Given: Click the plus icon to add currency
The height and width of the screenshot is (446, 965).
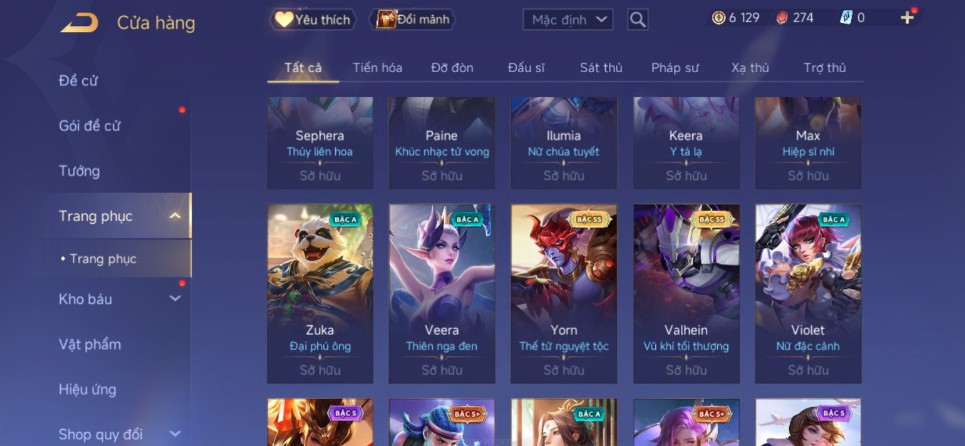Looking at the screenshot, I should 907,18.
